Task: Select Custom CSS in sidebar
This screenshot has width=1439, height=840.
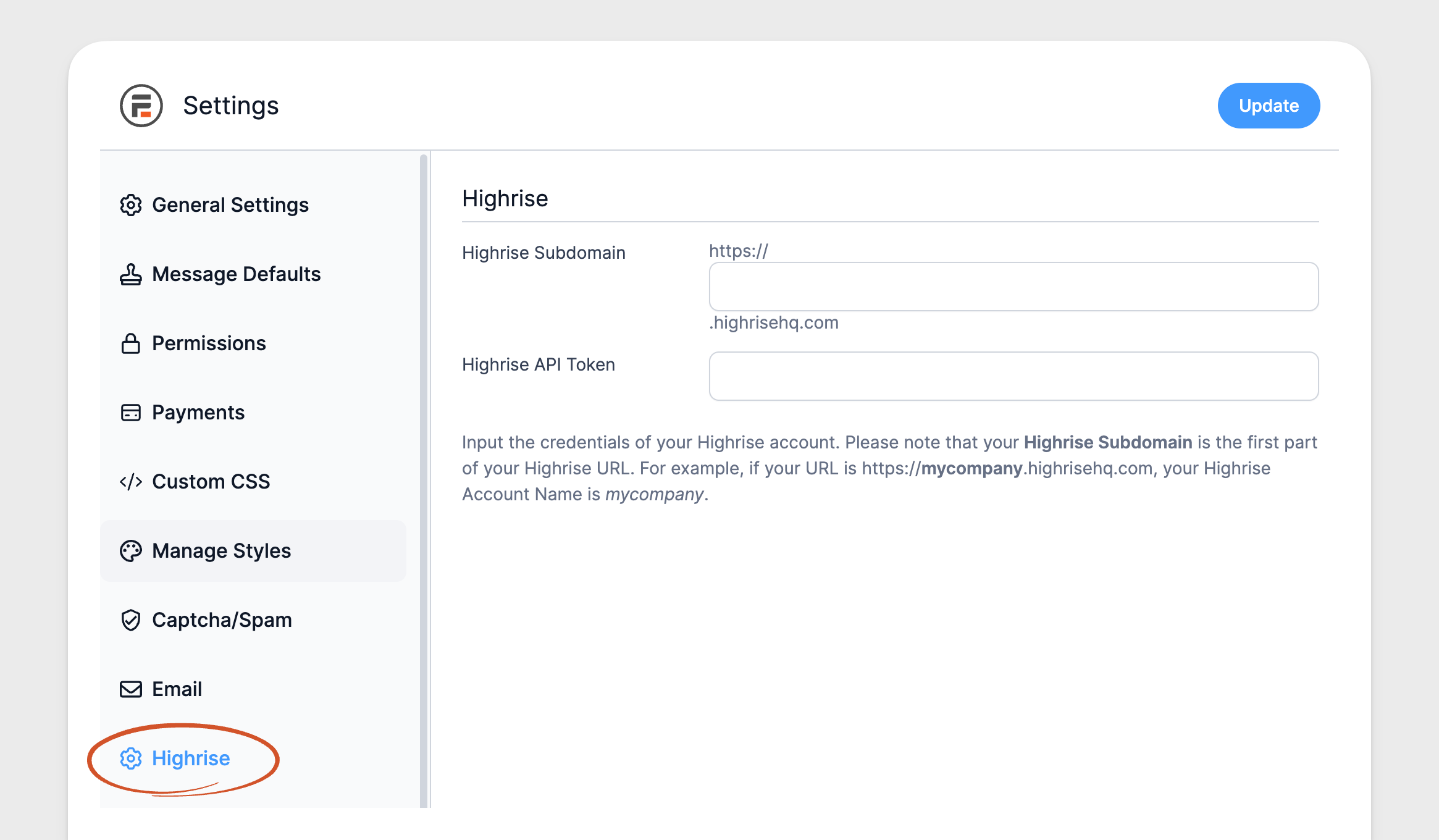Action: [x=253, y=482]
